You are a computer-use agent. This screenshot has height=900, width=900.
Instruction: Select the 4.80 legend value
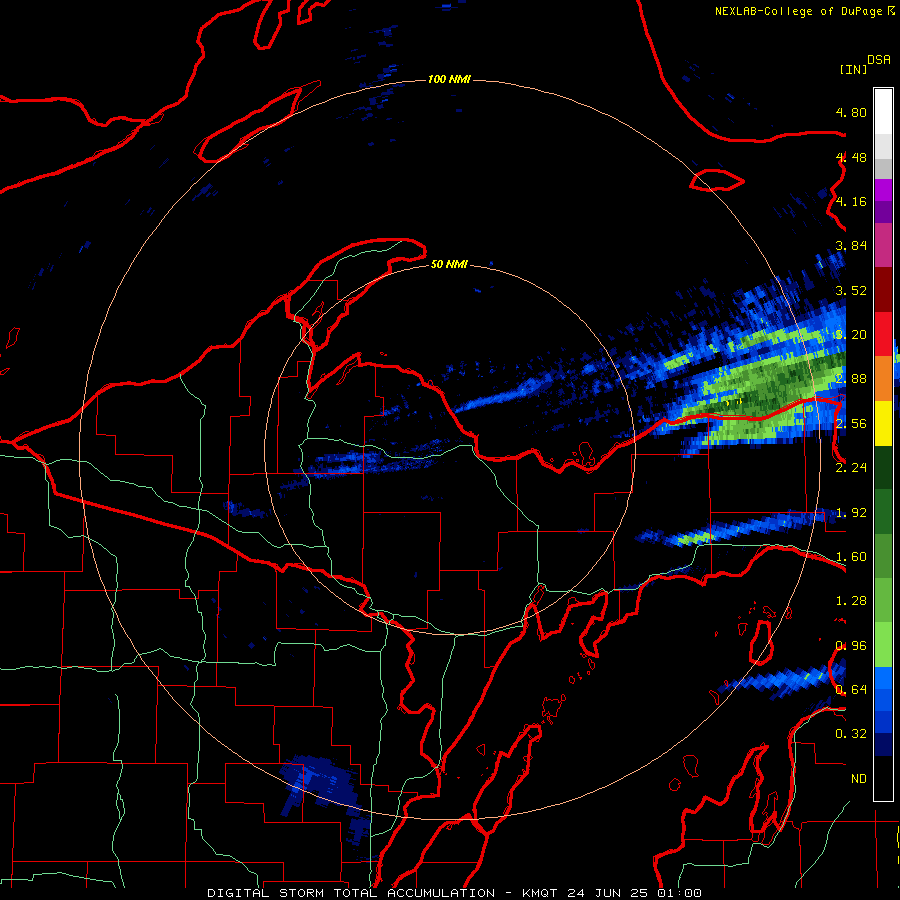pos(851,112)
